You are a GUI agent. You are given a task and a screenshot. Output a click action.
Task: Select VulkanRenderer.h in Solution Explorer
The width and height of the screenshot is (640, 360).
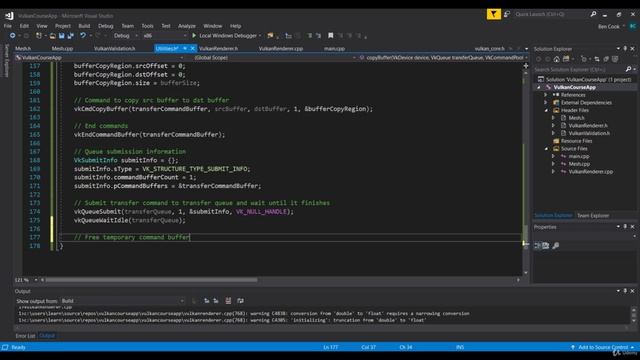(x=588, y=126)
